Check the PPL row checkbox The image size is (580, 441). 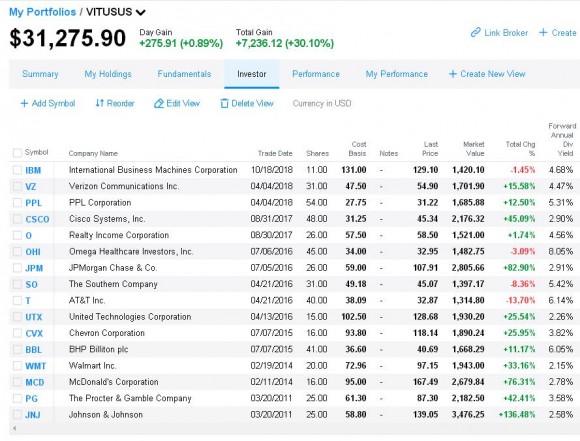[x=17, y=202]
